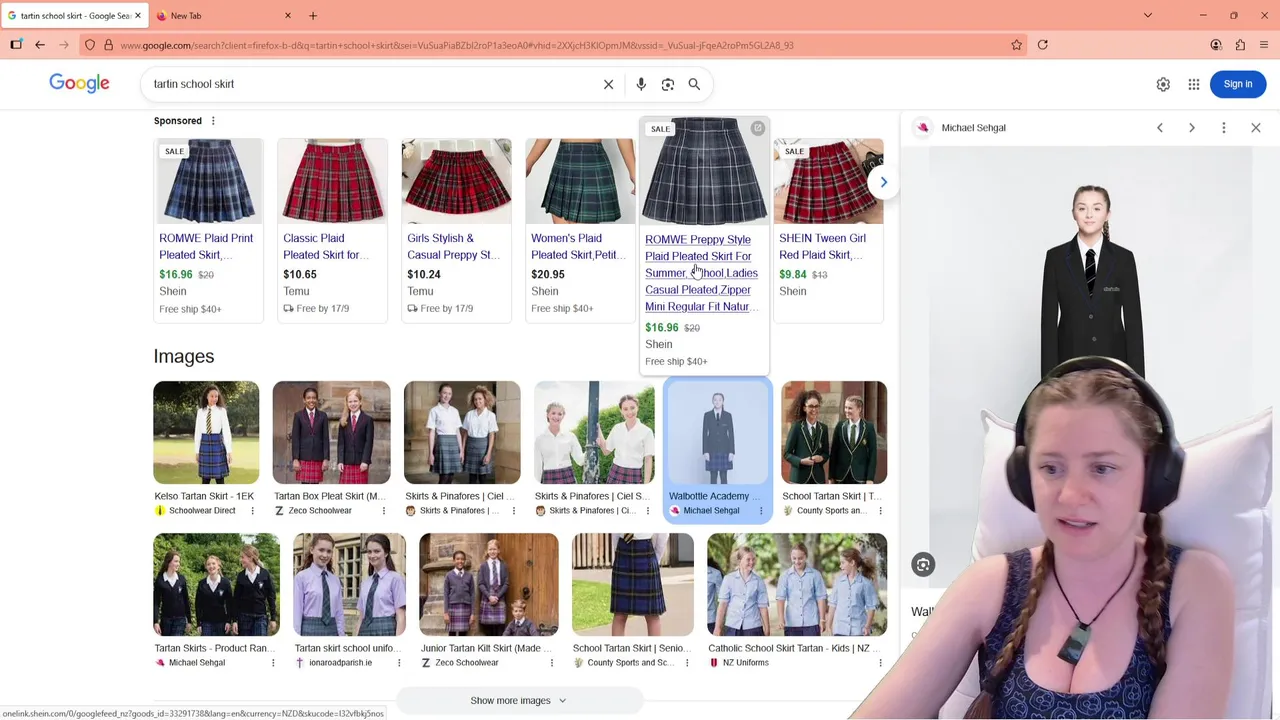Open more options in the image panel
Image resolution: width=1280 pixels, height=720 pixels.
1224,128
